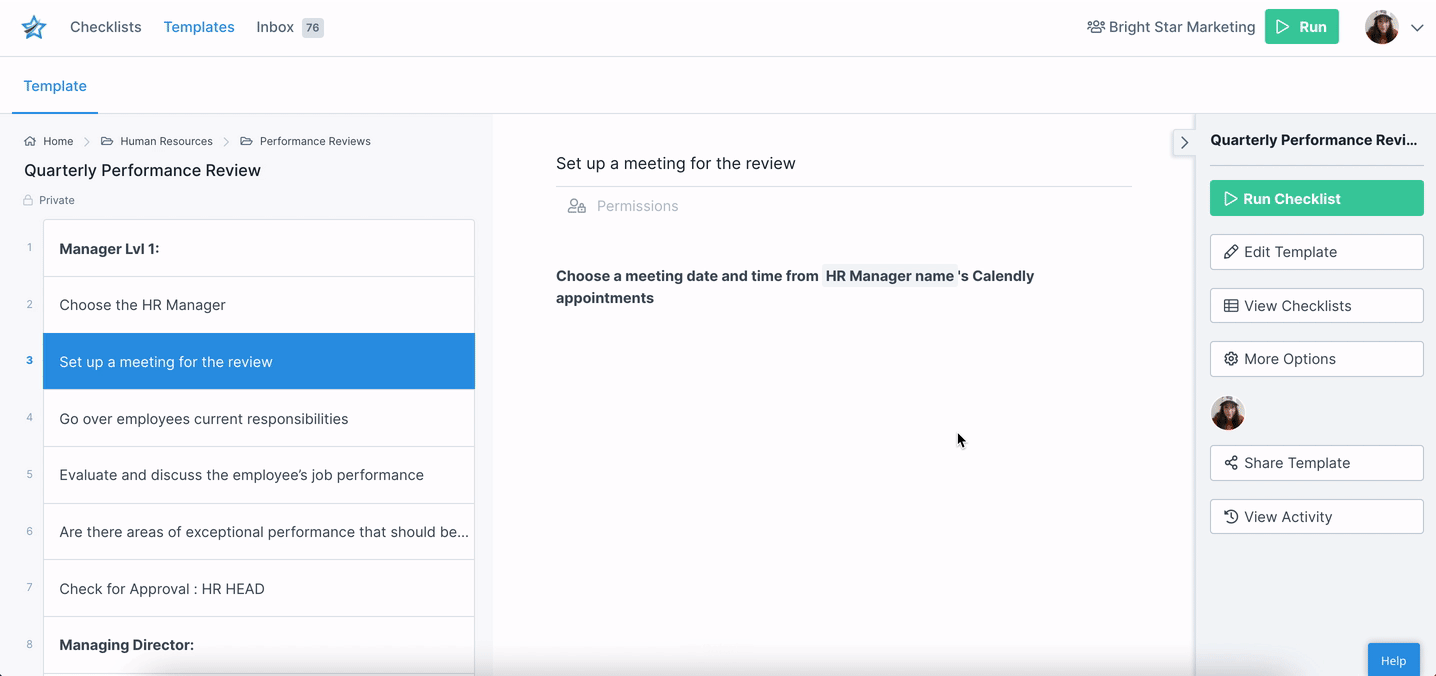1436x676 pixels.
Task: Click the Bright Star Marketing organization icon
Action: point(1095,27)
